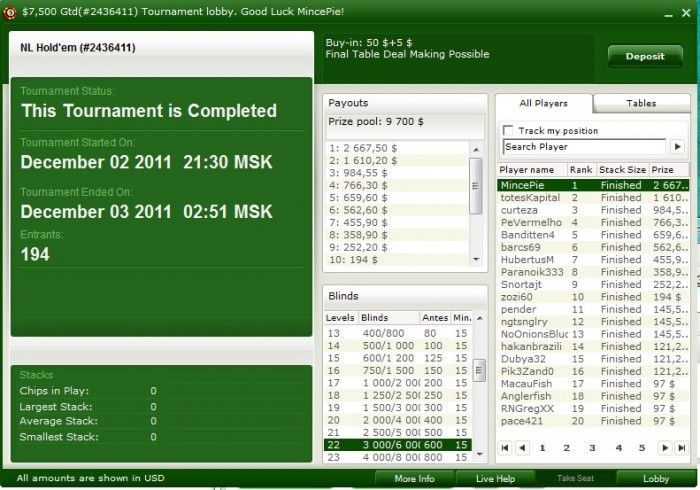
Task: Sort by Rank column header
Action: pos(581,170)
